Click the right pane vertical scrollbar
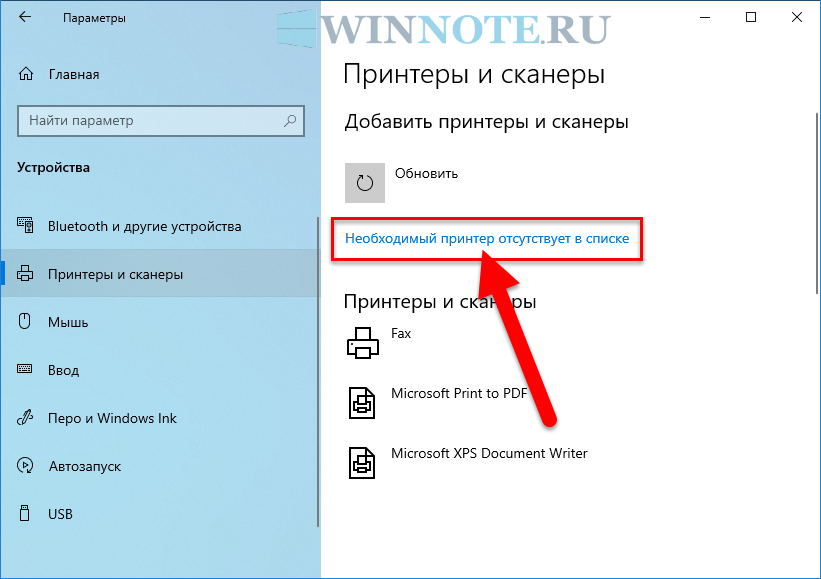The height and width of the screenshot is (579, 821). 817,203
